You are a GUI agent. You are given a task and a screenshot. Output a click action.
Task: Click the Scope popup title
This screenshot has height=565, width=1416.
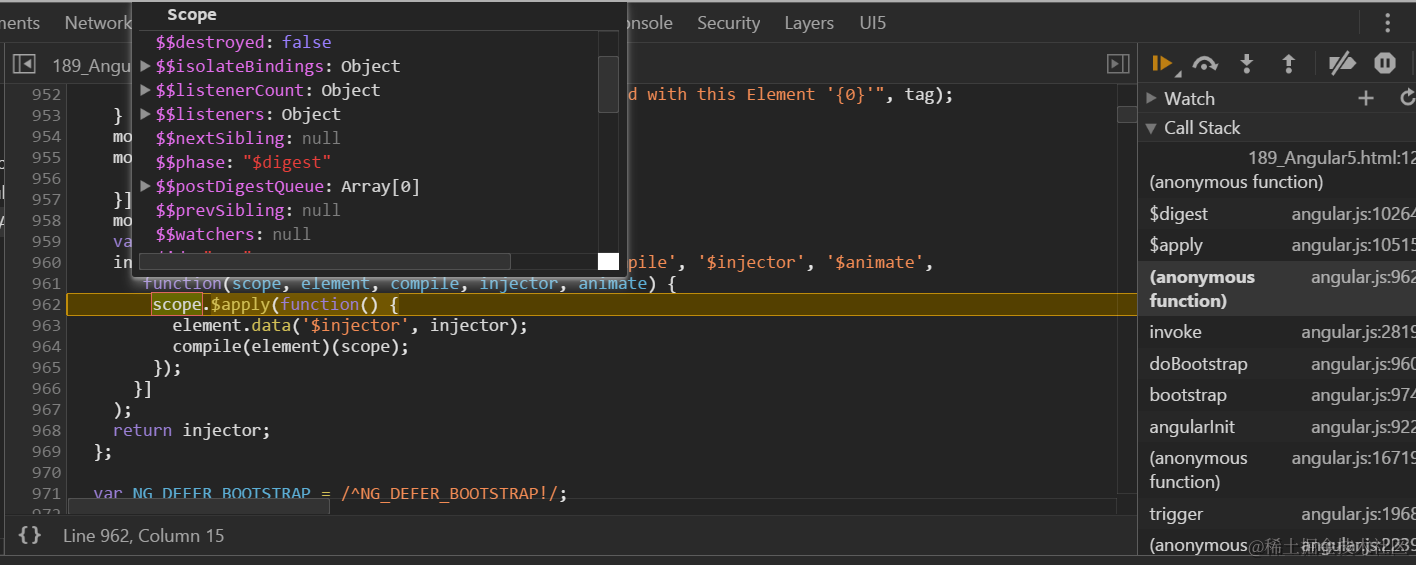click(x=192, y=15)
